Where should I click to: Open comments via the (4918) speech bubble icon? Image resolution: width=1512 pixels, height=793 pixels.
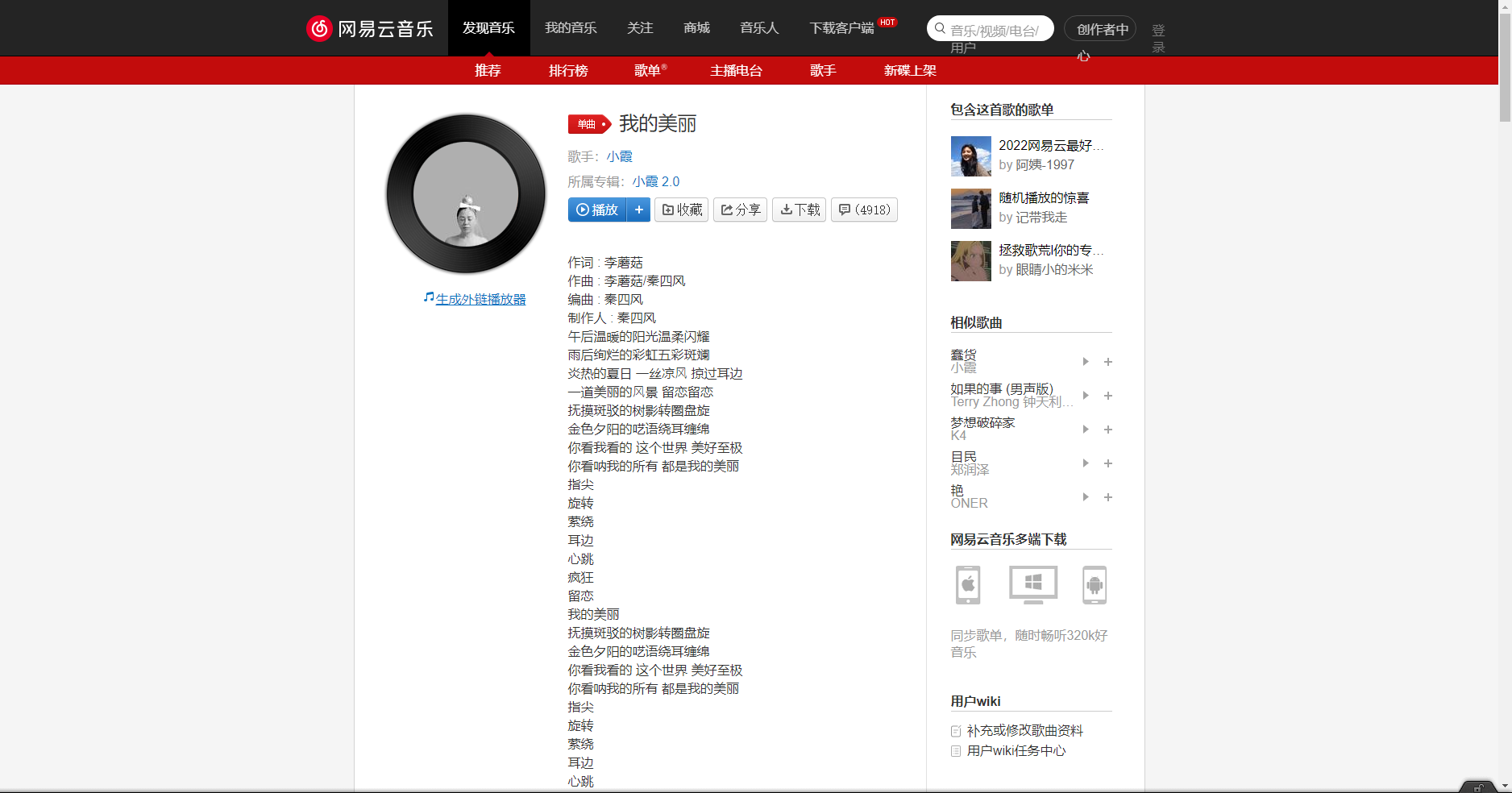pyautogui.click(x=845, y=210)
